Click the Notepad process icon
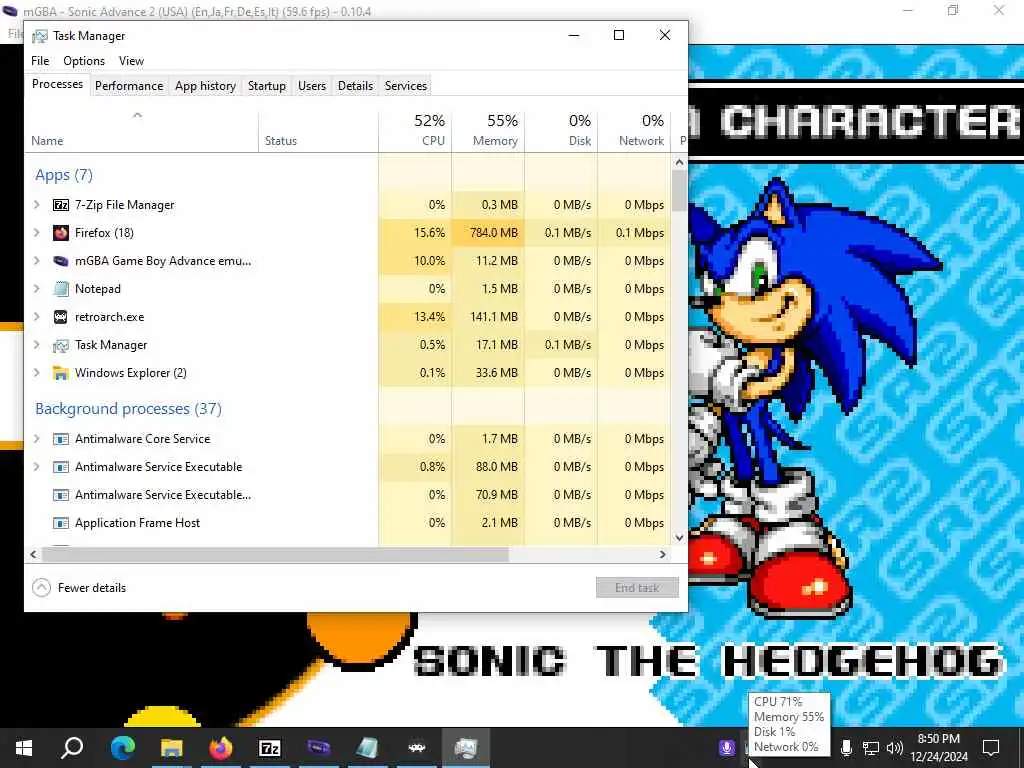The width and height of the screenshot is (1024, 768). pos(61,289)
